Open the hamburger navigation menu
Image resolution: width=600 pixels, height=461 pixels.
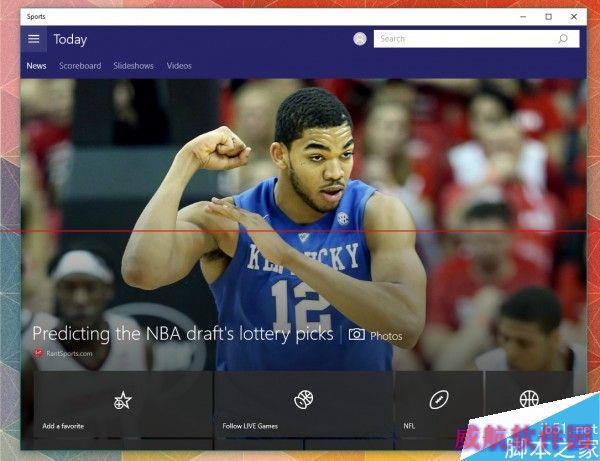click(34, 39)
